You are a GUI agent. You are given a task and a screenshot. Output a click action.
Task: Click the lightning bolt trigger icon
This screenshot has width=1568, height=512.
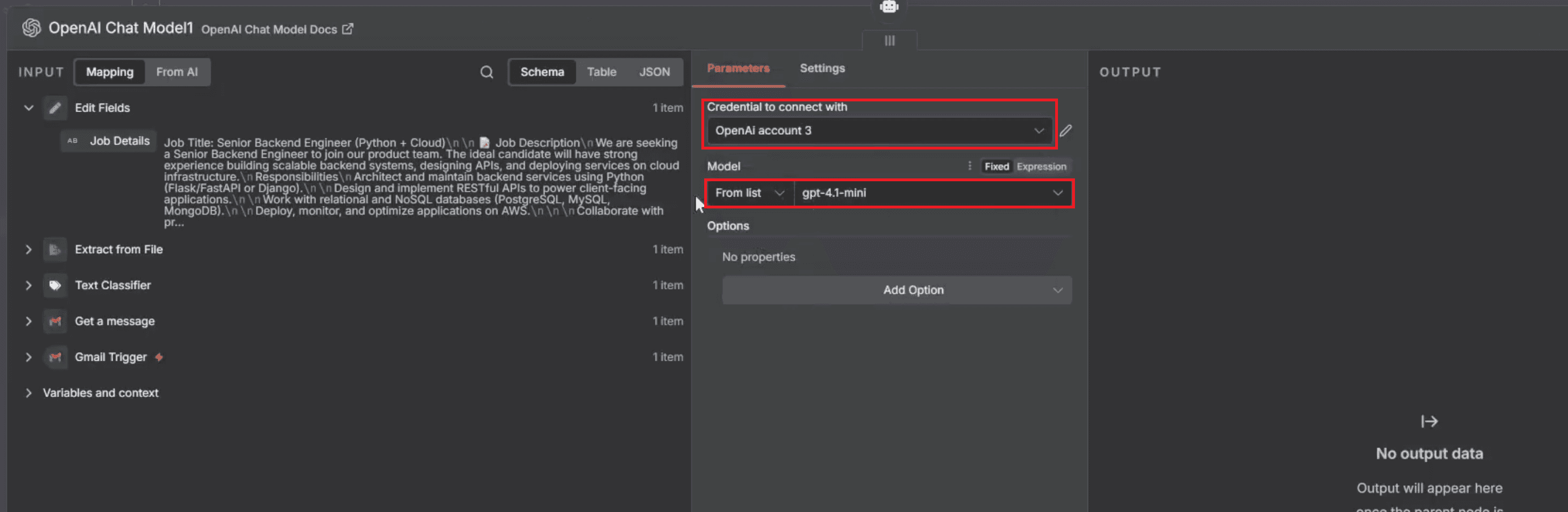(159, 357)
